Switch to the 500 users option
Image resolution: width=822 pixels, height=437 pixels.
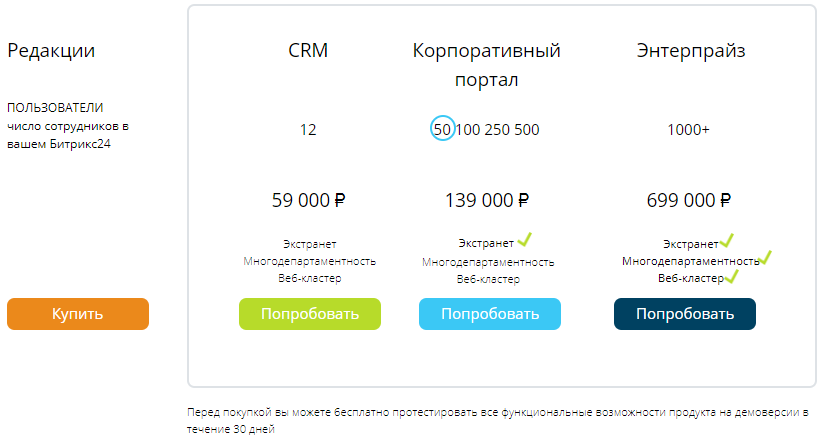527,129
